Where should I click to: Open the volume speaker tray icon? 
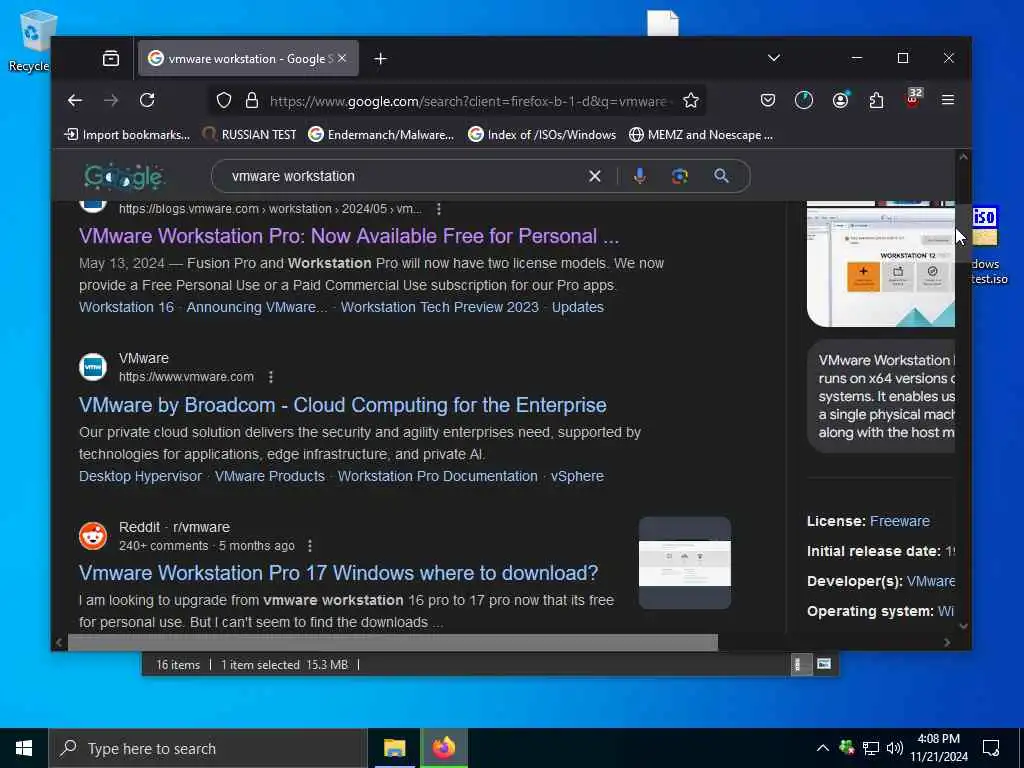[x=895, y=748]
